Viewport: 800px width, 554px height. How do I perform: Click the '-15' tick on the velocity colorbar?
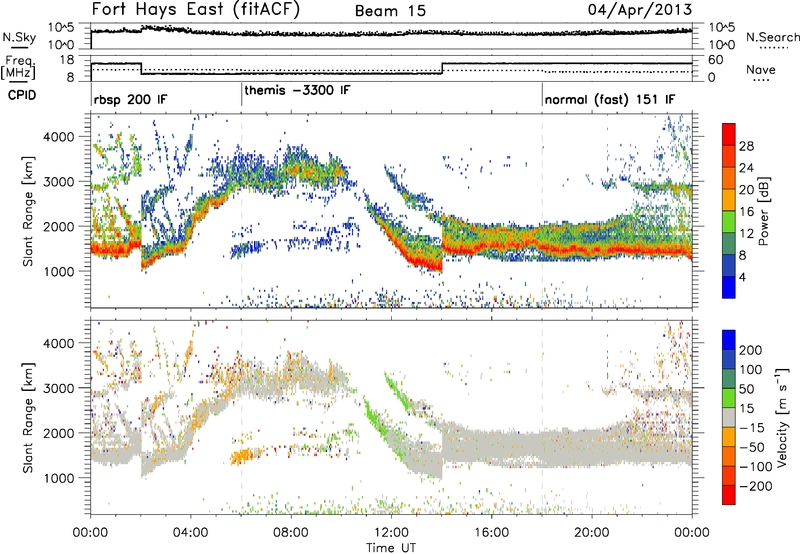[x=752, y=428]
